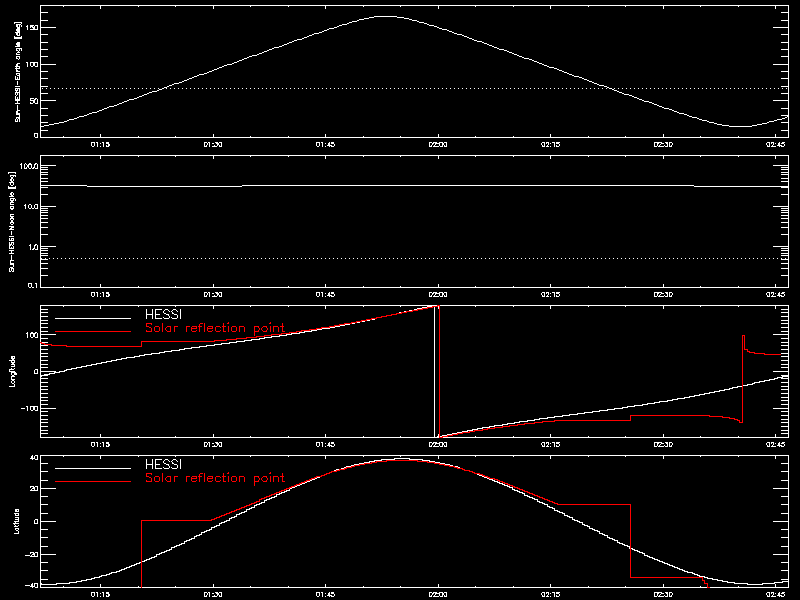The width and height of the screenshot is (800, 600).
Task: Click red vertical longitude wrap line near 02:00
Action: click(439, 371)
